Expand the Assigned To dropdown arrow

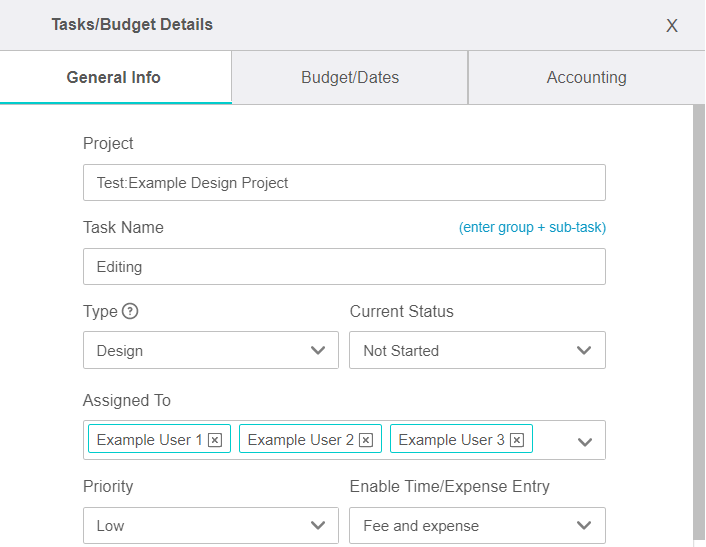[x=585, y=441]
